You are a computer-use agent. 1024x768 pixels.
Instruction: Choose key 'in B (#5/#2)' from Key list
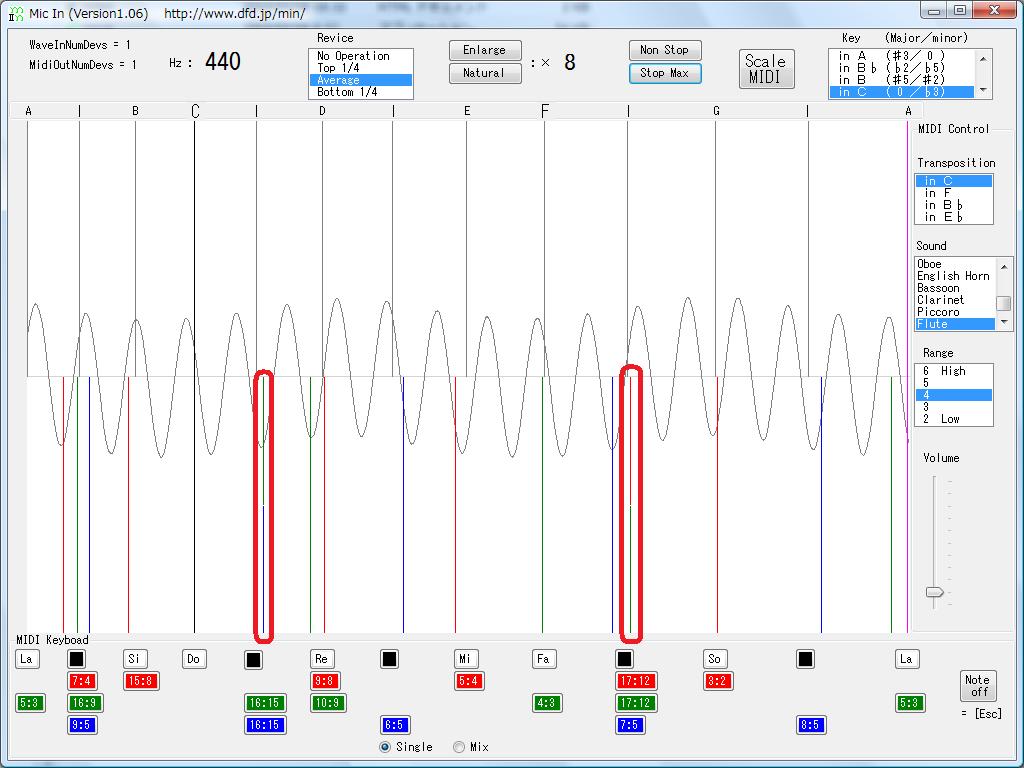[902, 80]
